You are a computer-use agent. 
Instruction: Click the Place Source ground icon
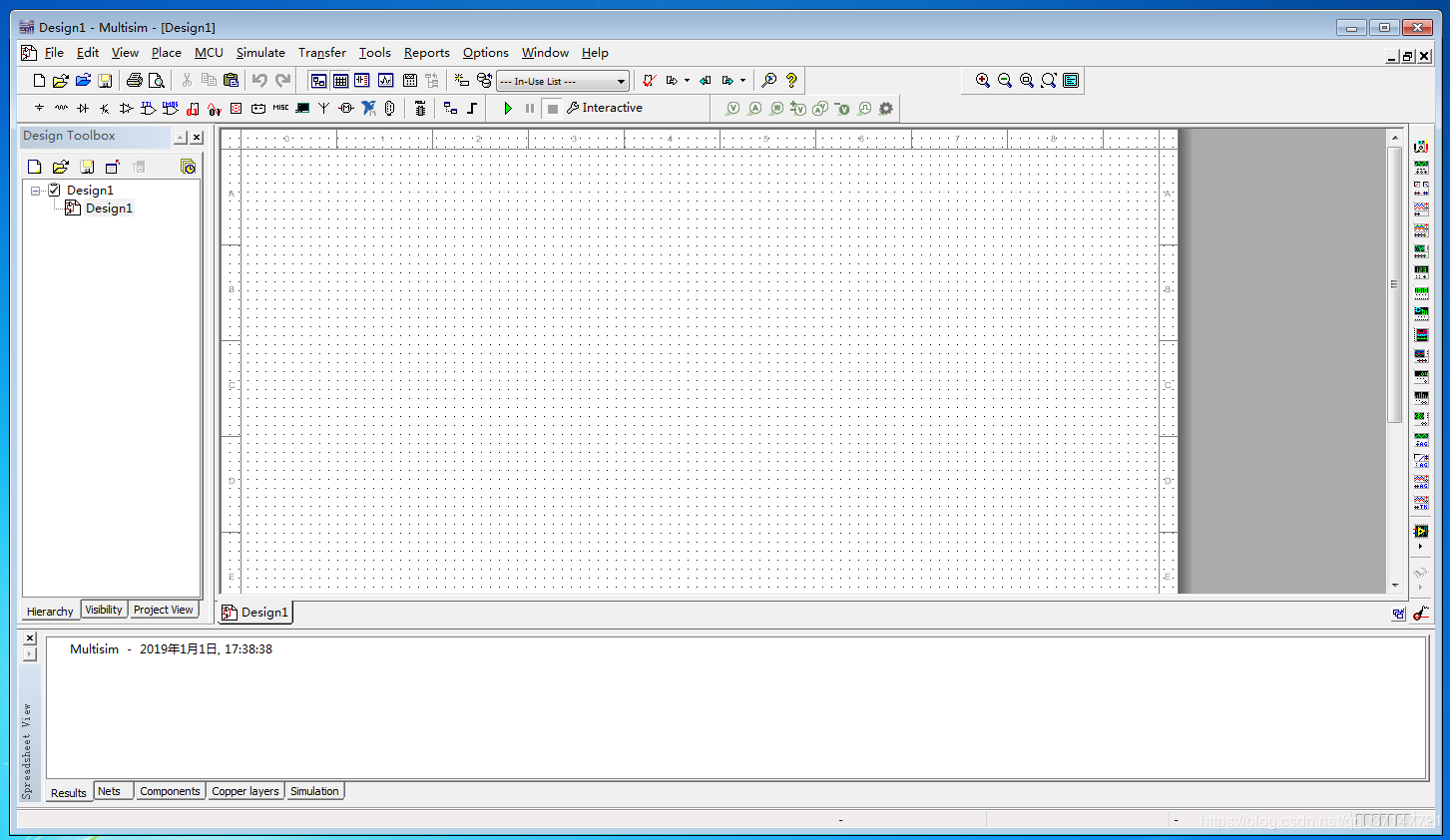point(39,108)
